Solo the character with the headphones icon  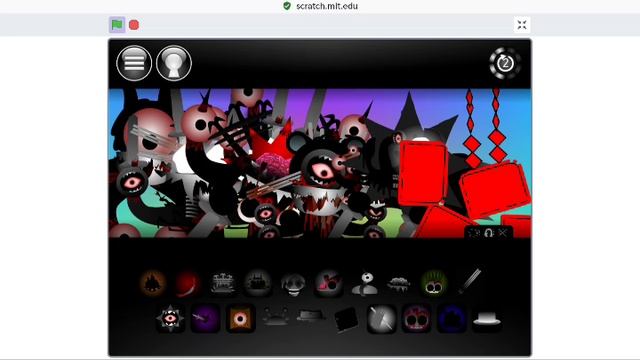coord(489,233)
